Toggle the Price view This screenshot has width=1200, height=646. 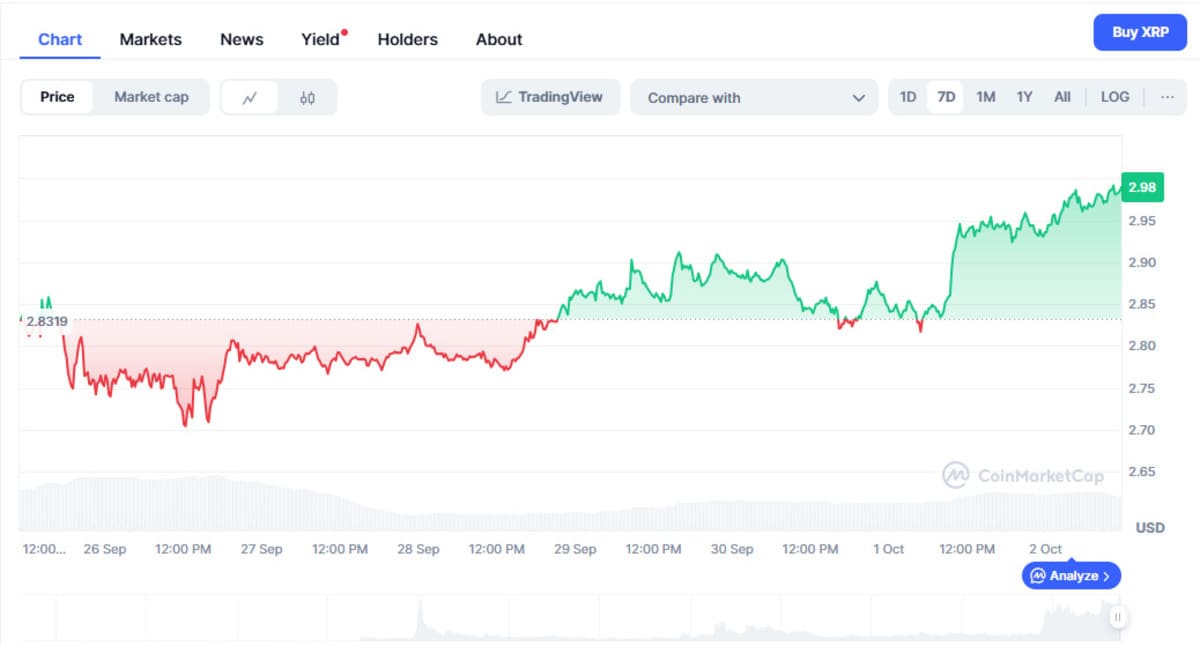[x=57, y=97]
